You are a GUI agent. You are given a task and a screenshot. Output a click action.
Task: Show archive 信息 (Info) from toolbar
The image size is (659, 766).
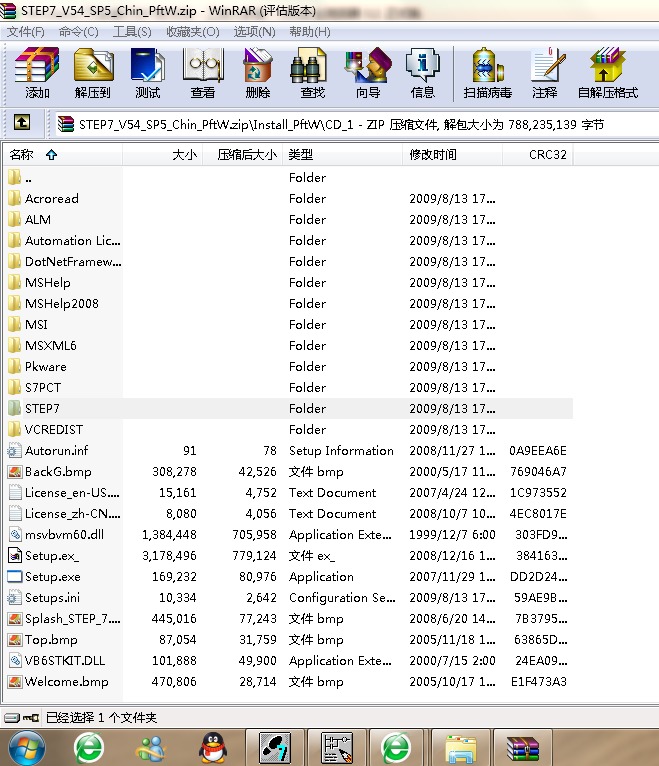pyautogui.click(x=422, y=73)
